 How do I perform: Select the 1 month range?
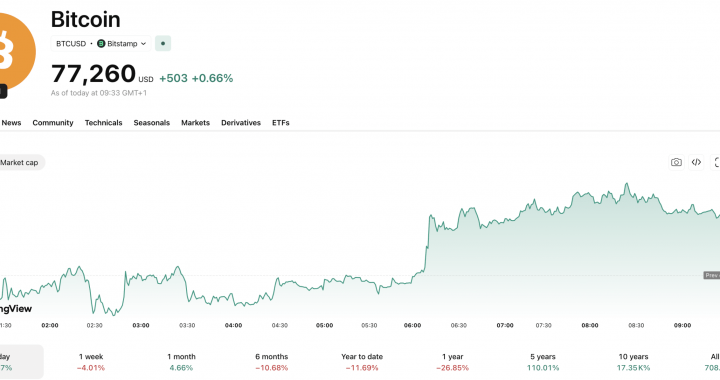coord(181,362)
